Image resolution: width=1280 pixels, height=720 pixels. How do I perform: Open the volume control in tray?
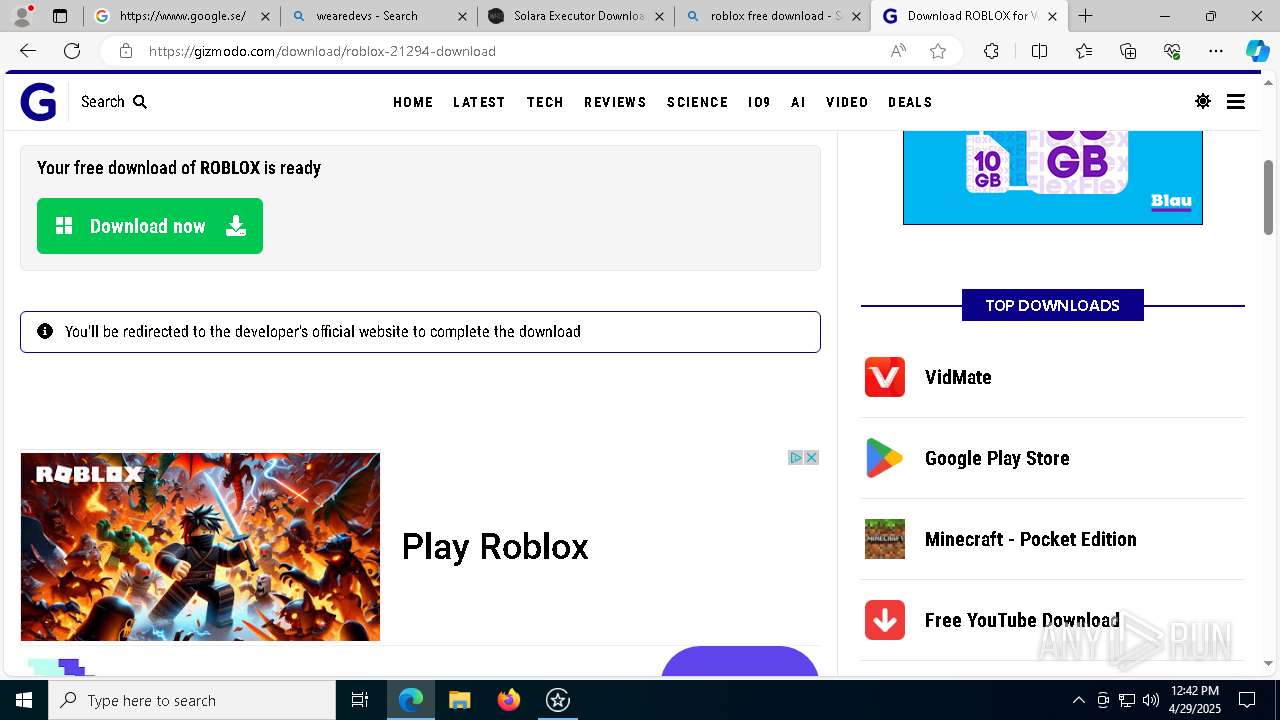[1151, 700]
